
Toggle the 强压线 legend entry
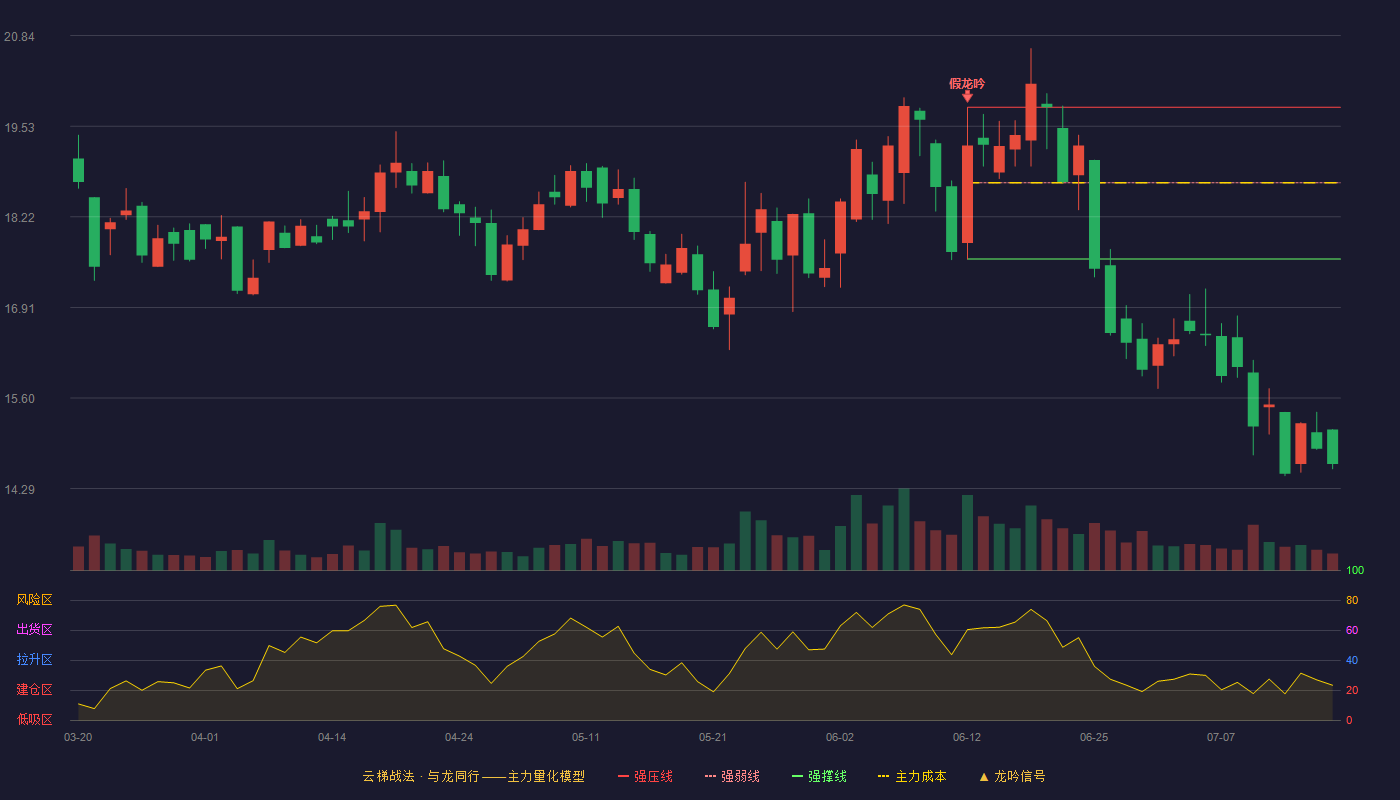645,776
